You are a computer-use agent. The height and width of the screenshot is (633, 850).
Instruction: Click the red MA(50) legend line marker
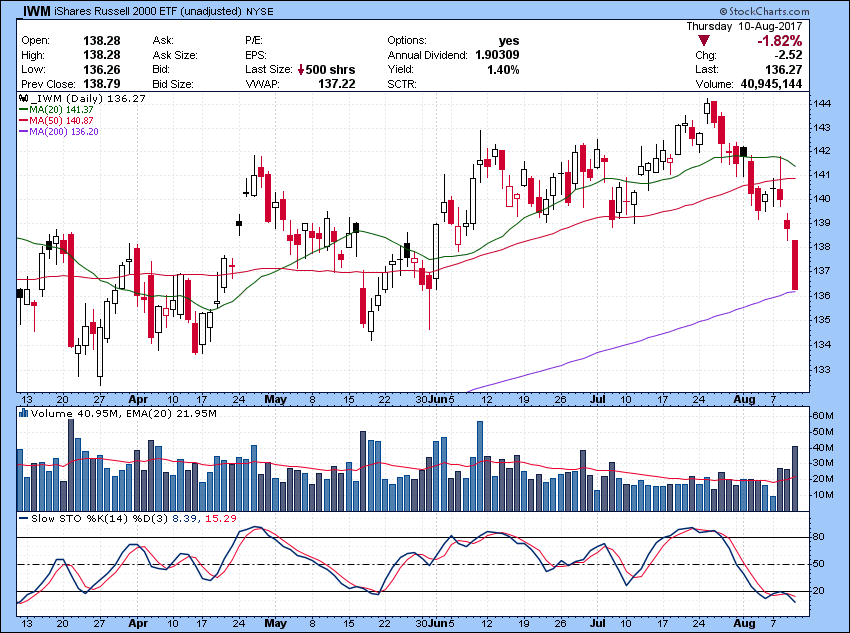(23, 120)
